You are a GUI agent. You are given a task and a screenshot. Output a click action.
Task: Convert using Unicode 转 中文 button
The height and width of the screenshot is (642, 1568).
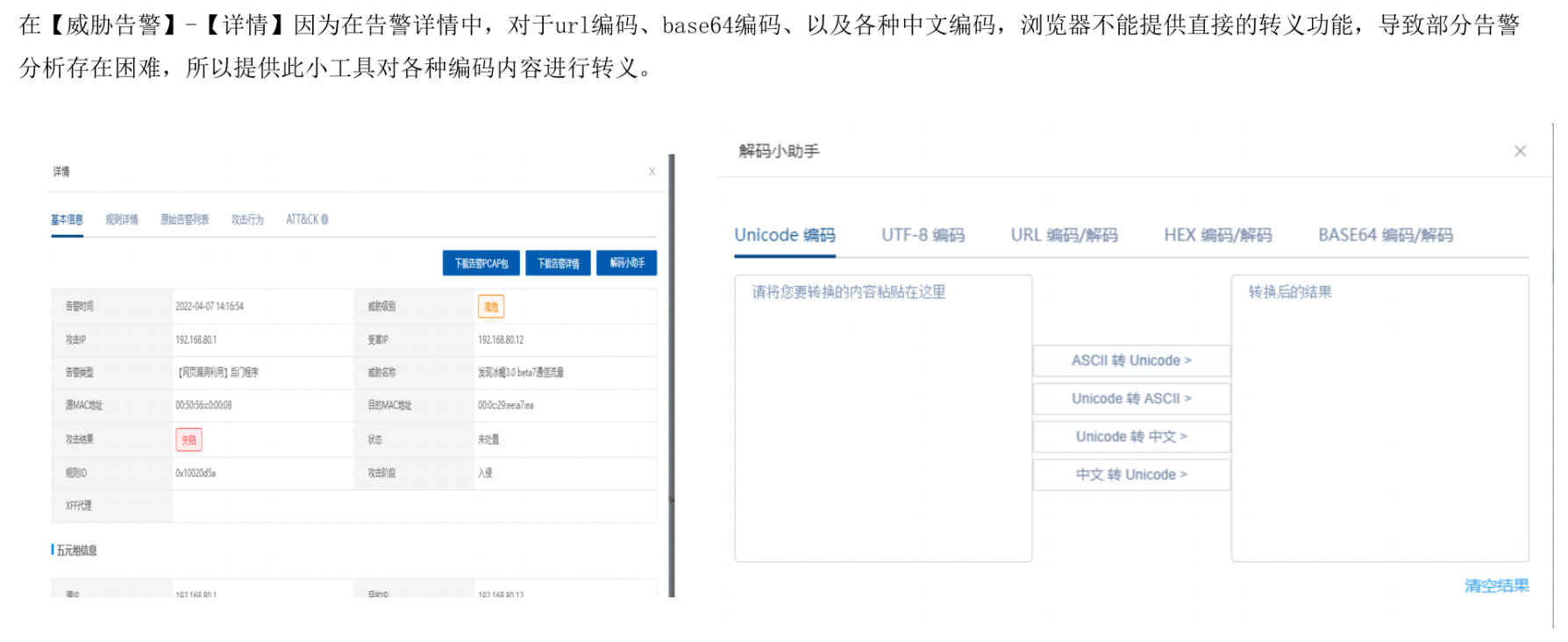1131,437
